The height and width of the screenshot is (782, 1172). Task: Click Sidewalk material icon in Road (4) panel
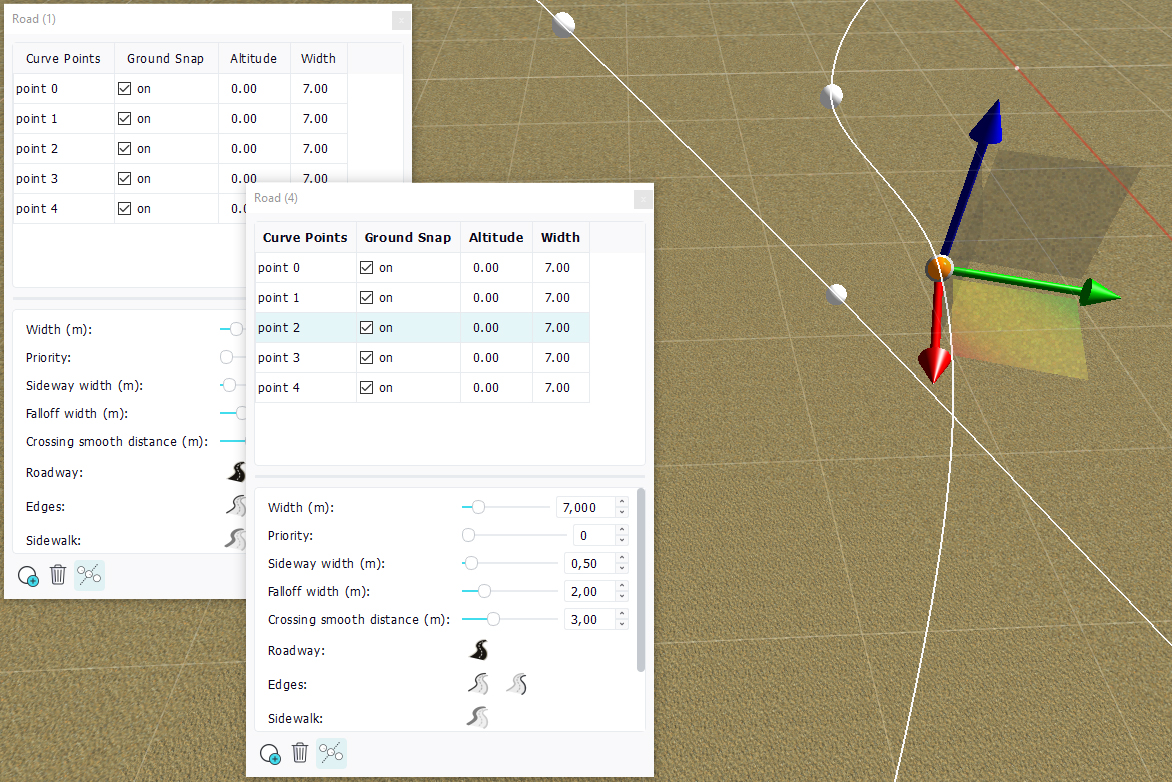click(479, 718)
